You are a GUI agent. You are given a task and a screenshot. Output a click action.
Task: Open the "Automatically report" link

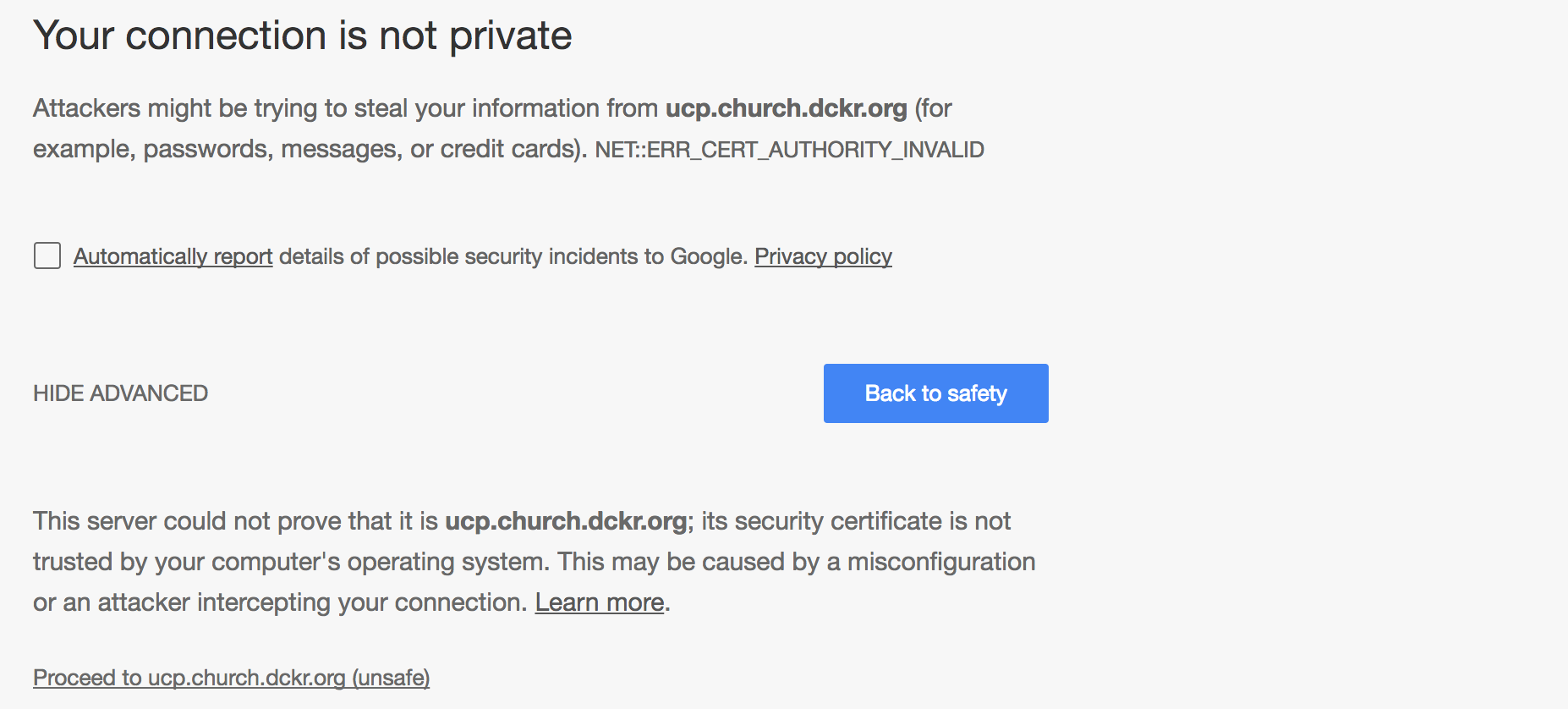pyautogui.click(x=173, y=256)
